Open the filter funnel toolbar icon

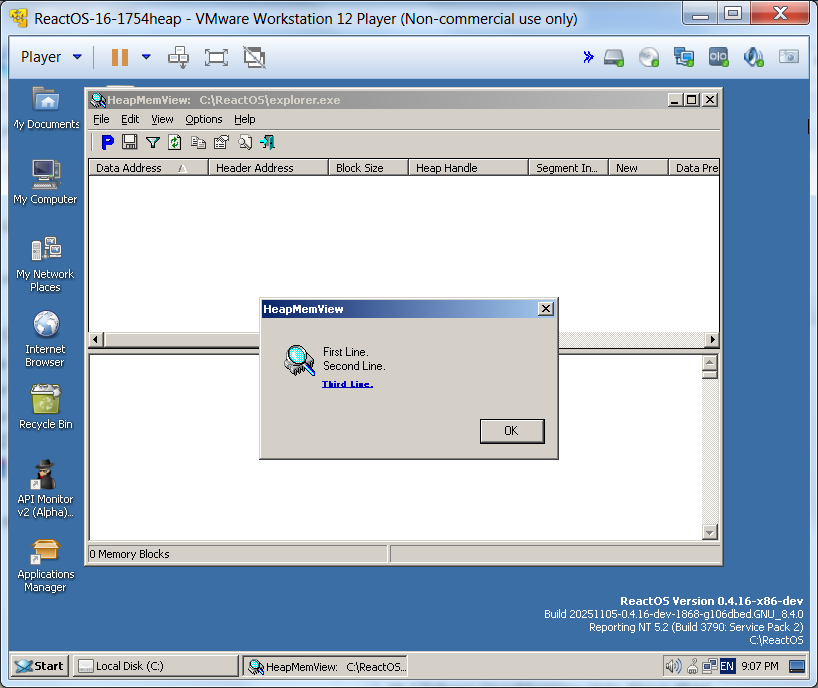(153, 142)
